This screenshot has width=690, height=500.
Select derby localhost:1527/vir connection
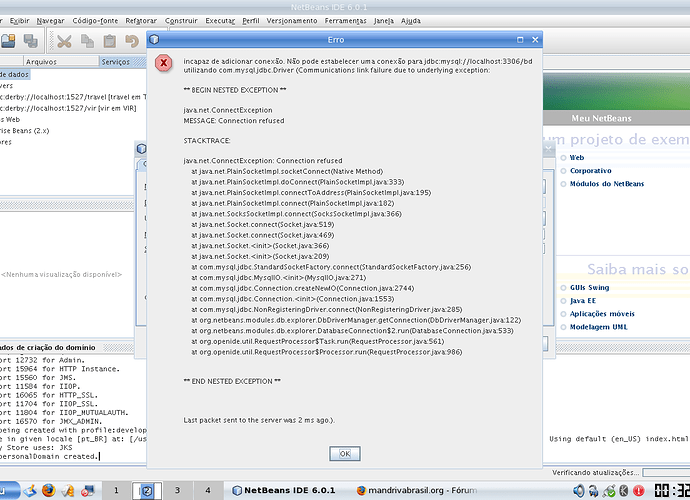[68, 108]
